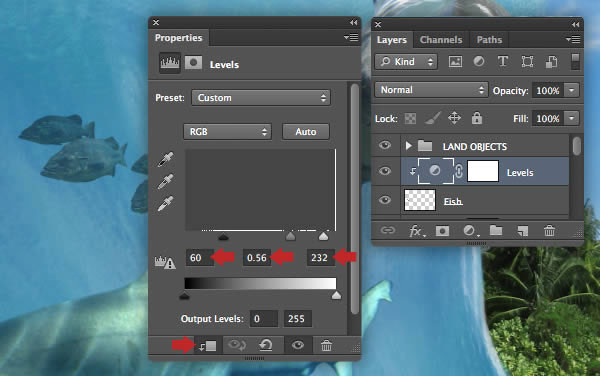Add a layer mask in Layers panel
Viewport: 600px width, 376px height.
[x=442, y=231]
